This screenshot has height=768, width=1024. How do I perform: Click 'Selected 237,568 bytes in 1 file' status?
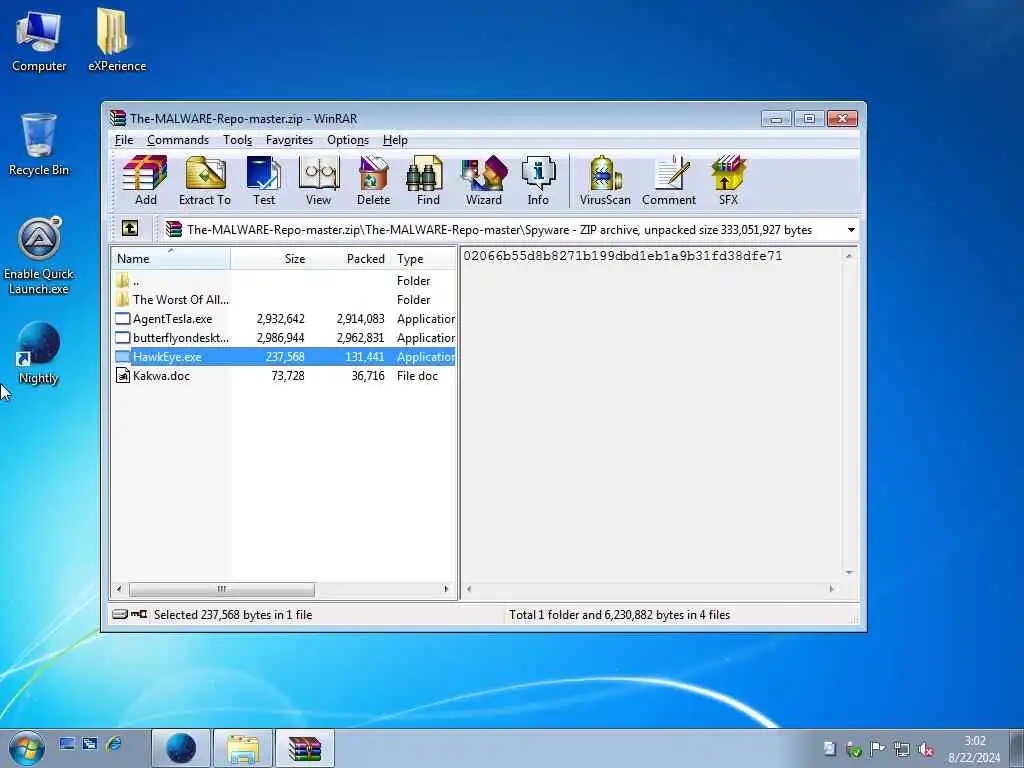[233, 615]
